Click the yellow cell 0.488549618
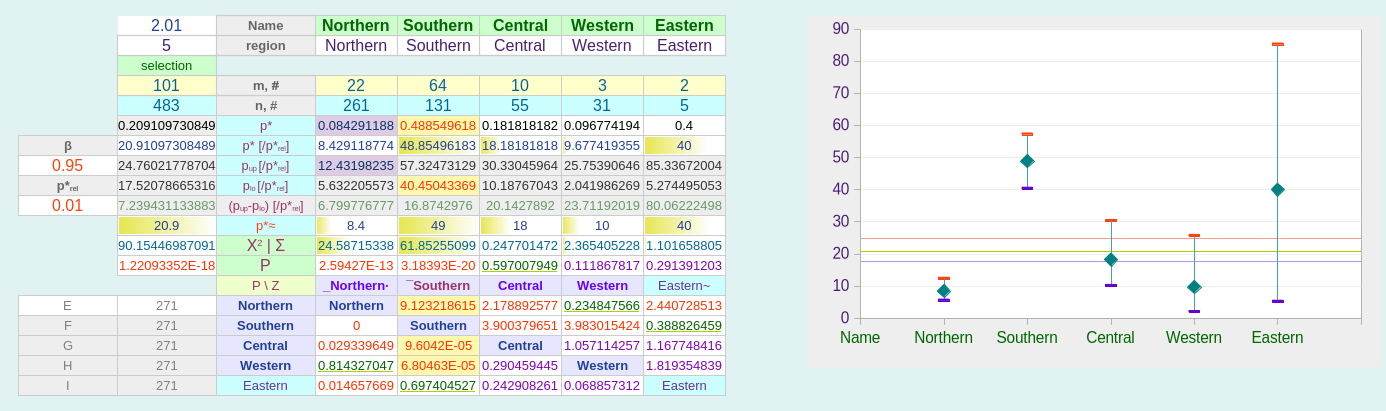The width and height of the screenshot is (1386, 411). (438, 126)
